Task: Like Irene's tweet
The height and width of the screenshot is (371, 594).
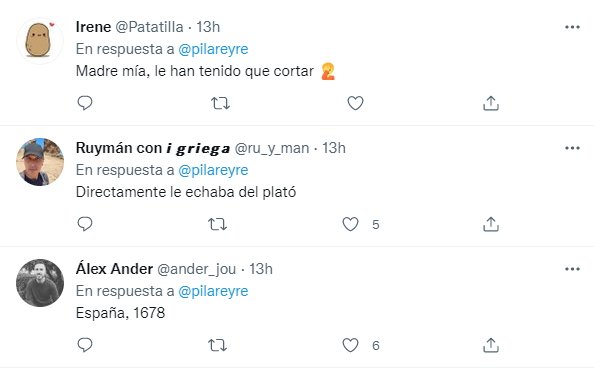Action: (355, 103)
